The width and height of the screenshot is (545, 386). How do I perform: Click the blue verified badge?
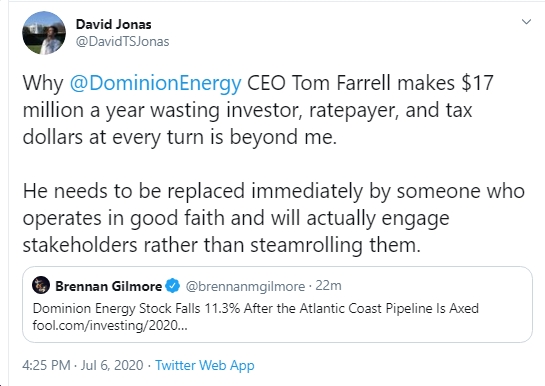172,286
